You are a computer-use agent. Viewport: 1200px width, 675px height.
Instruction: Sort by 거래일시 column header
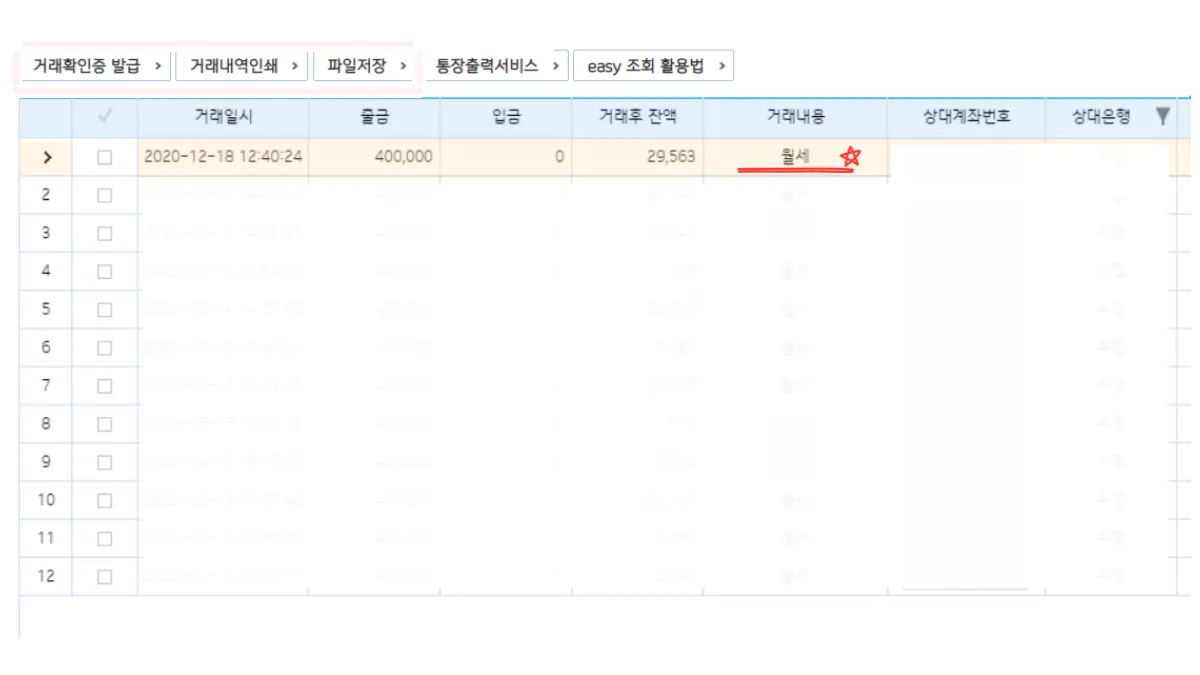click(x=223, y=117)
